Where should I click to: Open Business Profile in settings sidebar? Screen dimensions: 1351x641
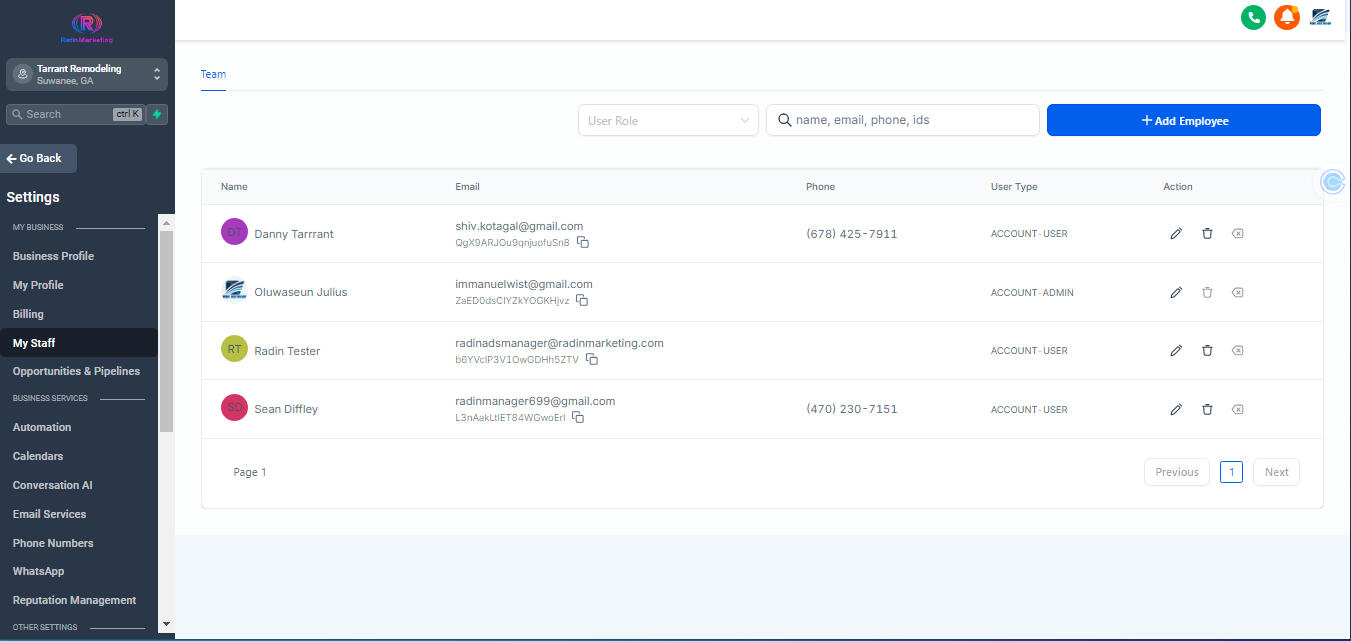point(53,256)
